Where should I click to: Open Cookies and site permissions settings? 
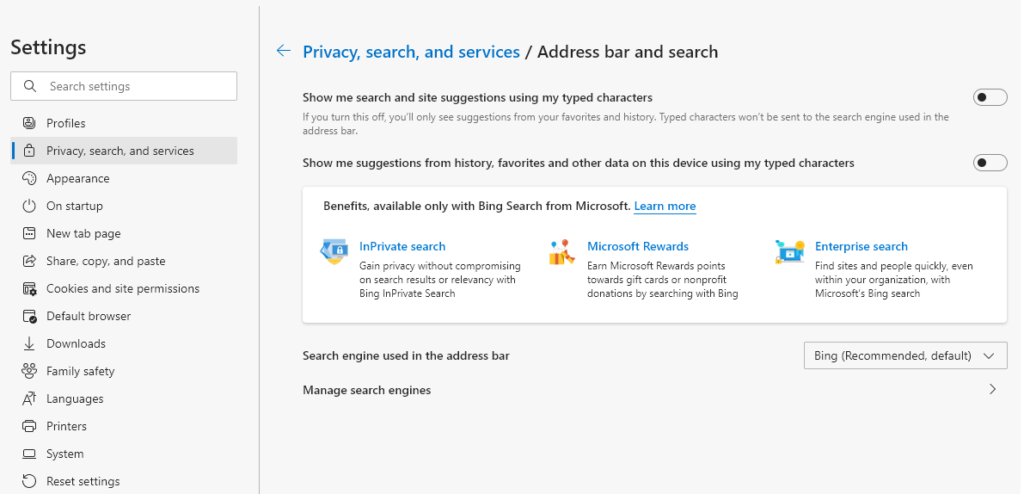(x=122, y=288)
